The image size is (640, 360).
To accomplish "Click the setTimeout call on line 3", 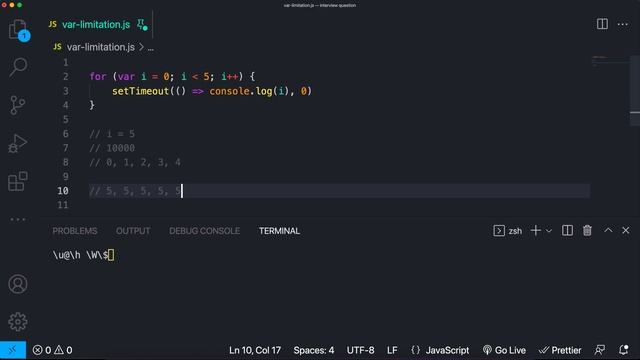I will point(140,91).
